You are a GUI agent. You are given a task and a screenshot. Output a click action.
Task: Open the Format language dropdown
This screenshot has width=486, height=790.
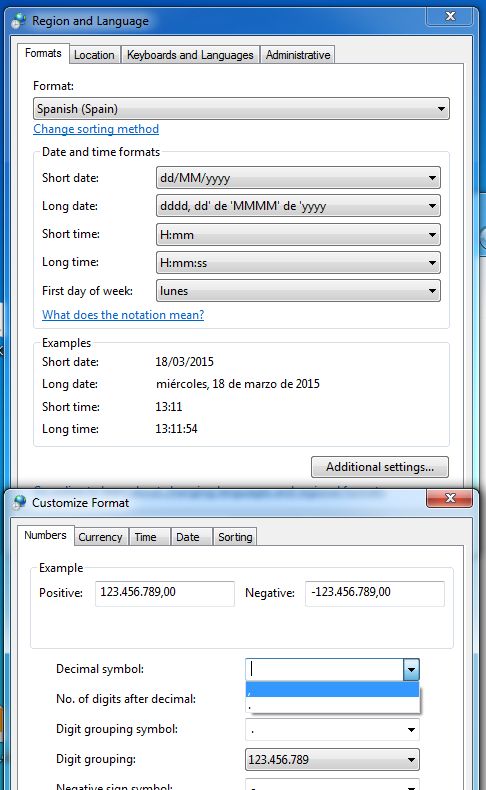pos(241,109)
